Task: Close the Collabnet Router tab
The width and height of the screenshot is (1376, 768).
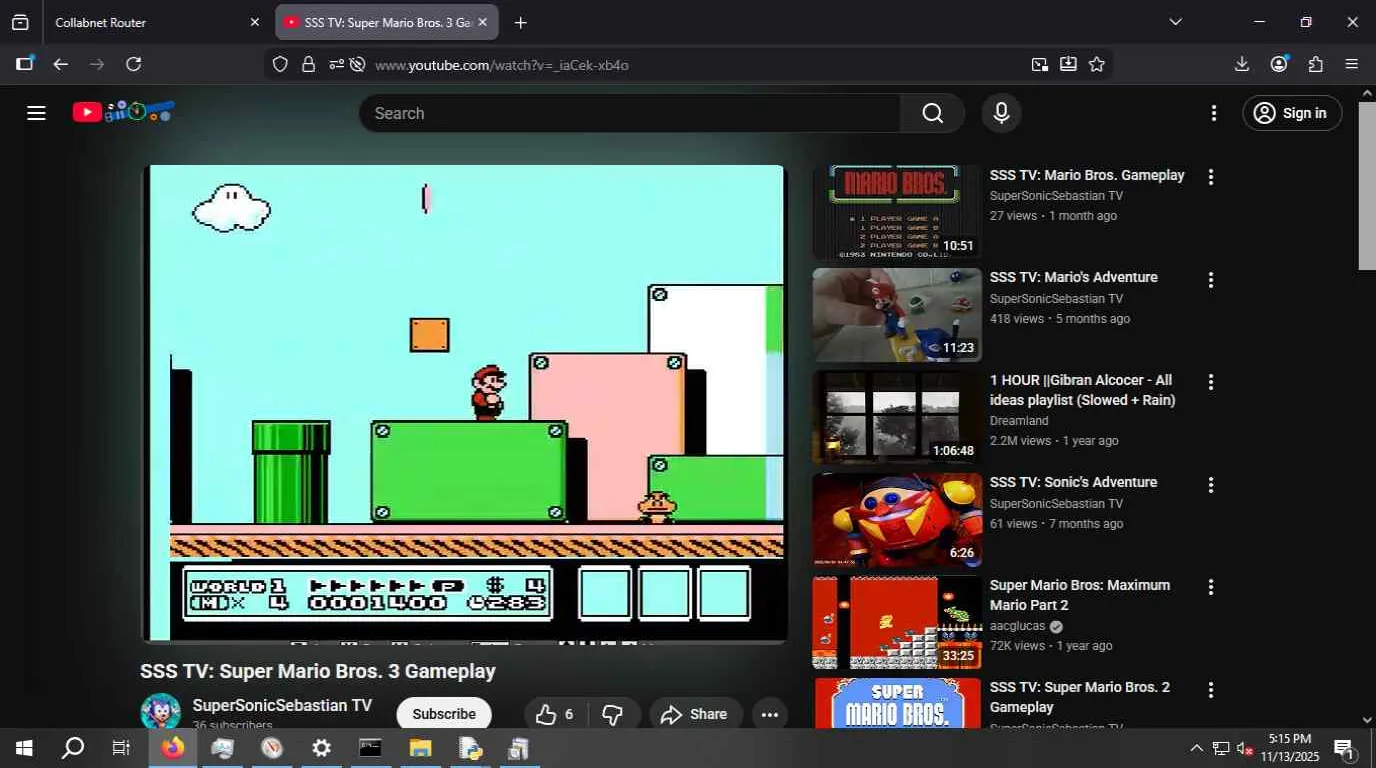Action: [254, 22]
